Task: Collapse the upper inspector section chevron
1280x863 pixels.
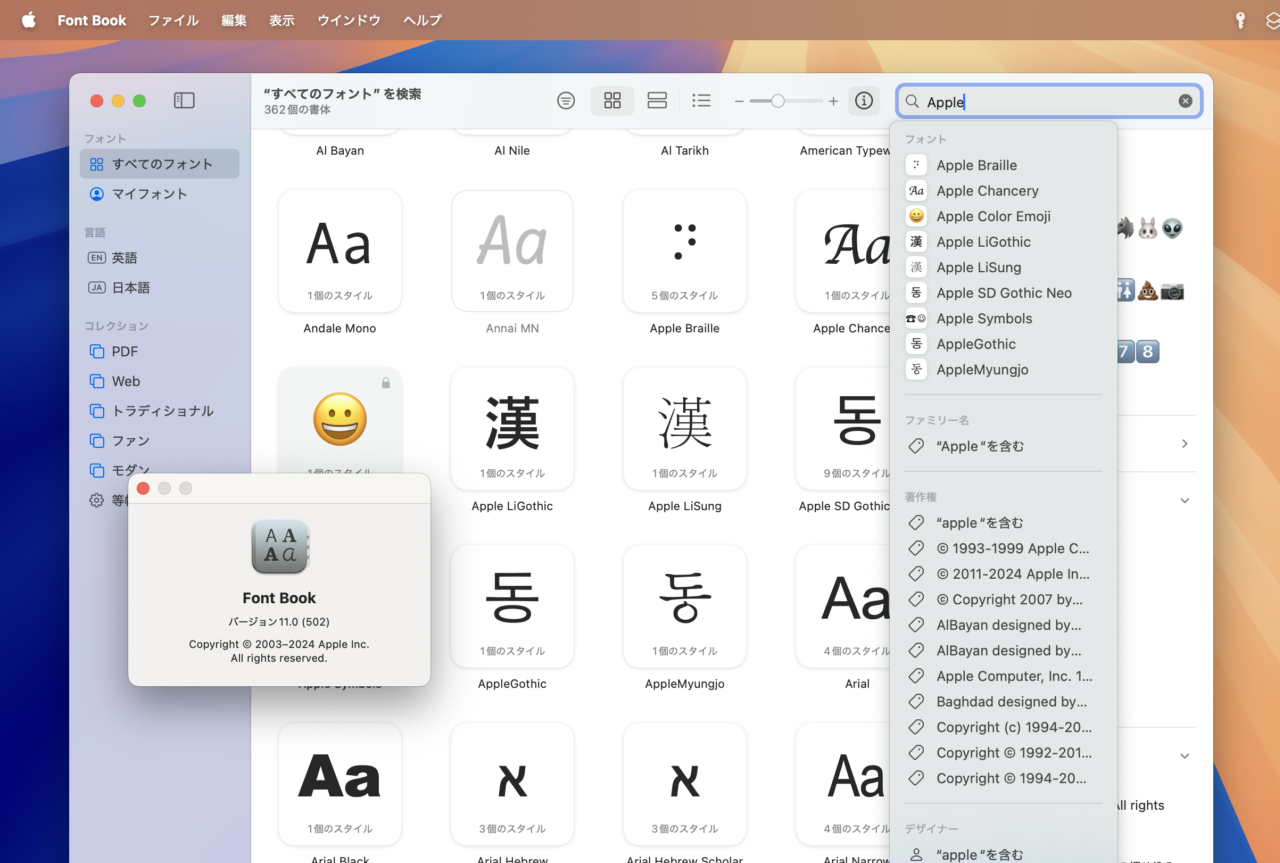Action: click(1185, 500)
